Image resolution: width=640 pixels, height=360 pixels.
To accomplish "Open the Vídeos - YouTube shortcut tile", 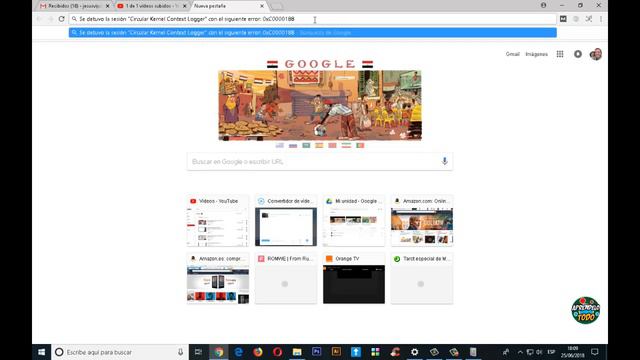I will tap(218, 220).
